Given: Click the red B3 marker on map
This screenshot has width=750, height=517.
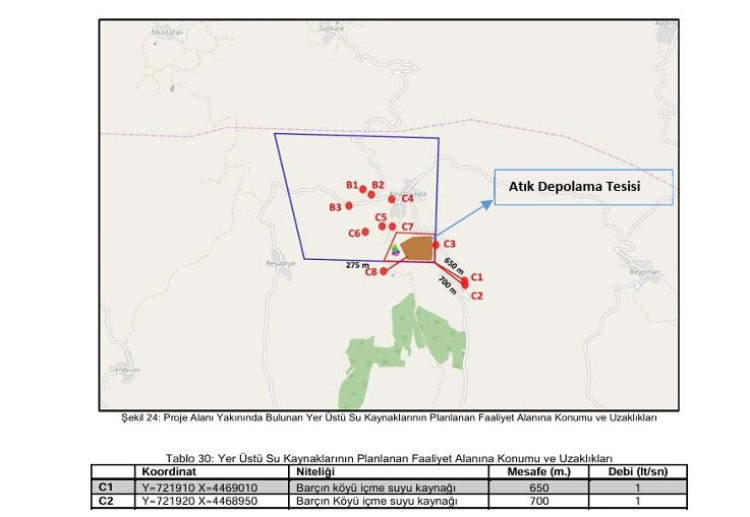Looking at the screenshot, I should coord(348,206).
